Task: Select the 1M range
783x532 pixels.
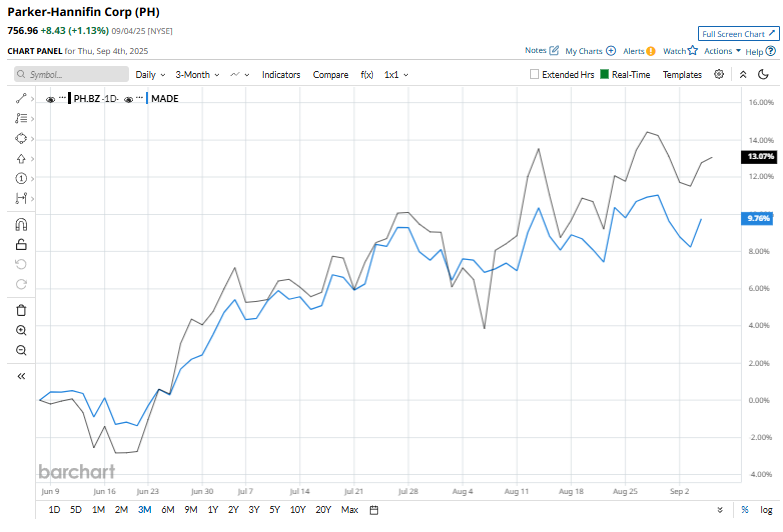Action: tap(98, 510)
